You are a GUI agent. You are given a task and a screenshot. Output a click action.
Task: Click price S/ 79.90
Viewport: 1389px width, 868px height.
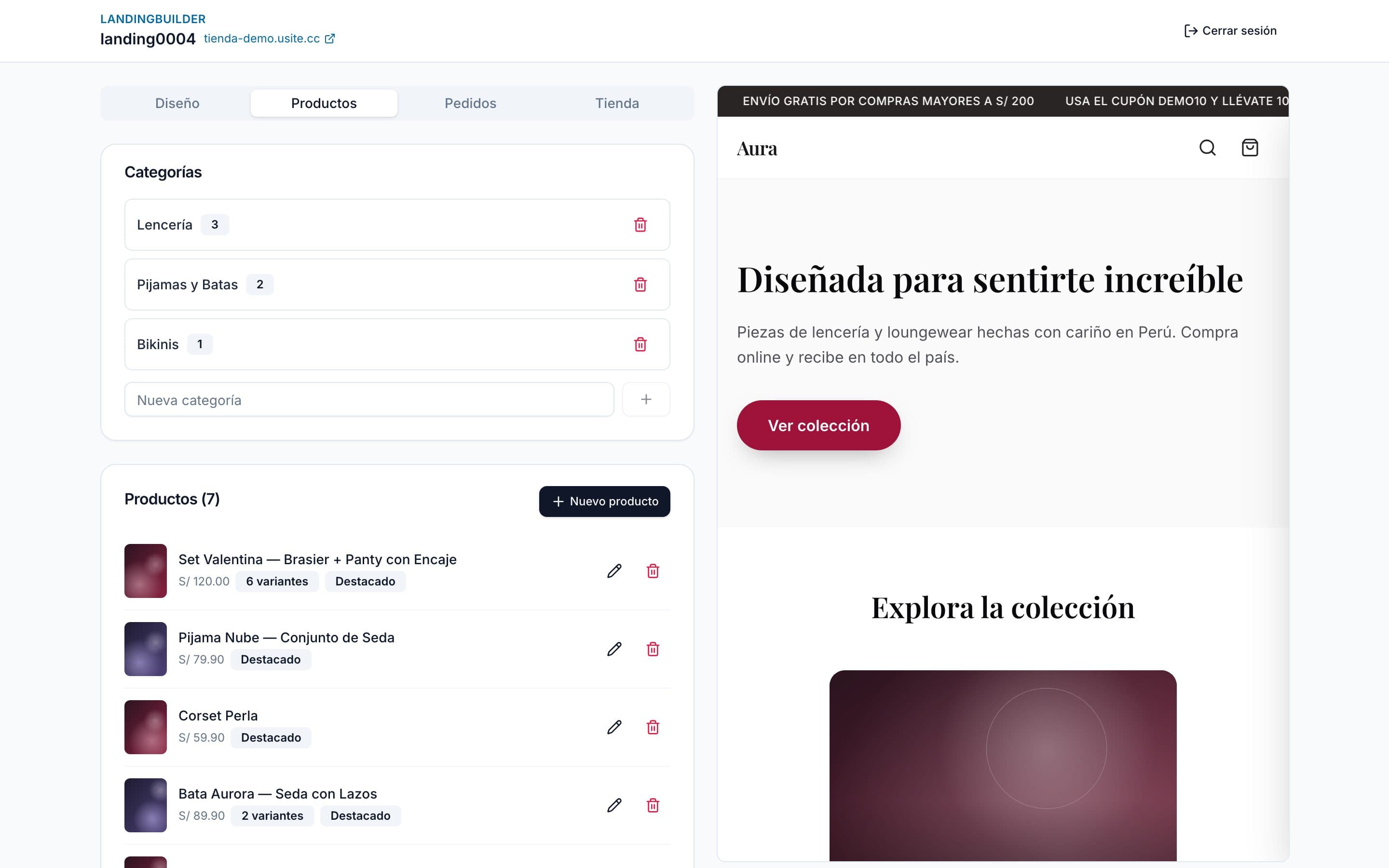tap(201, 659)
